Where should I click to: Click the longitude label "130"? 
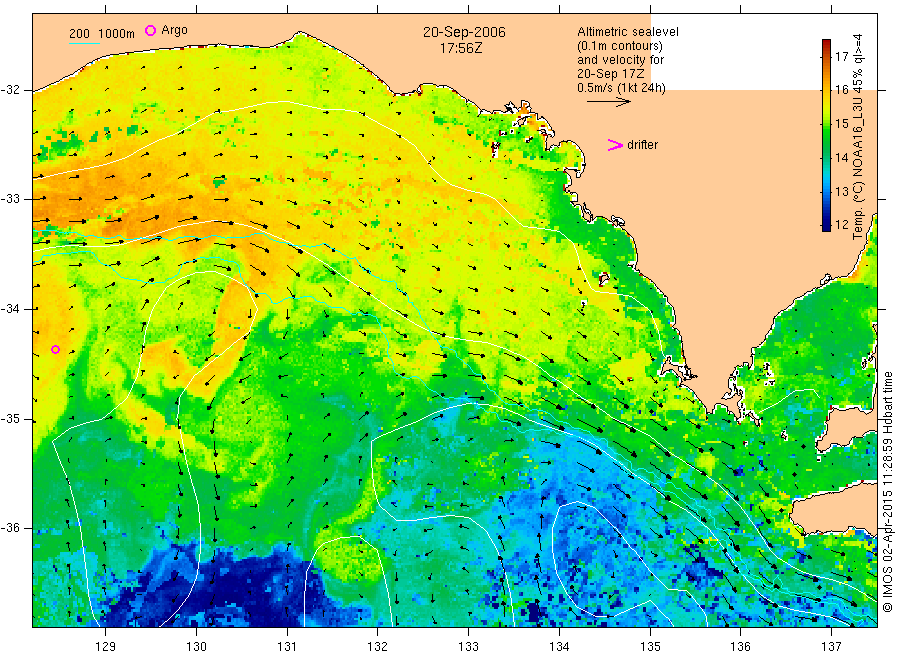coord(196,647)
